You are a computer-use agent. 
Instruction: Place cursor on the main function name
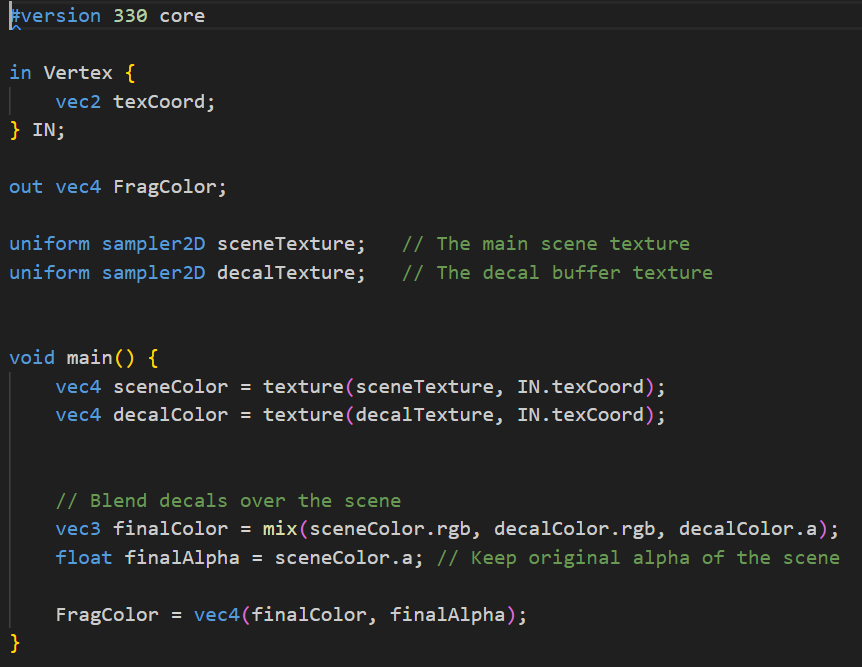tap(89, 358)
